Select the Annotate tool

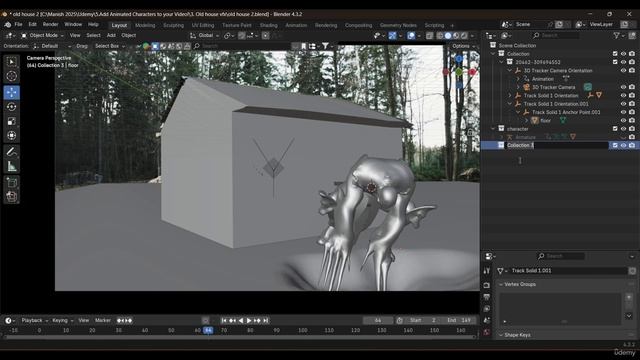11,152
